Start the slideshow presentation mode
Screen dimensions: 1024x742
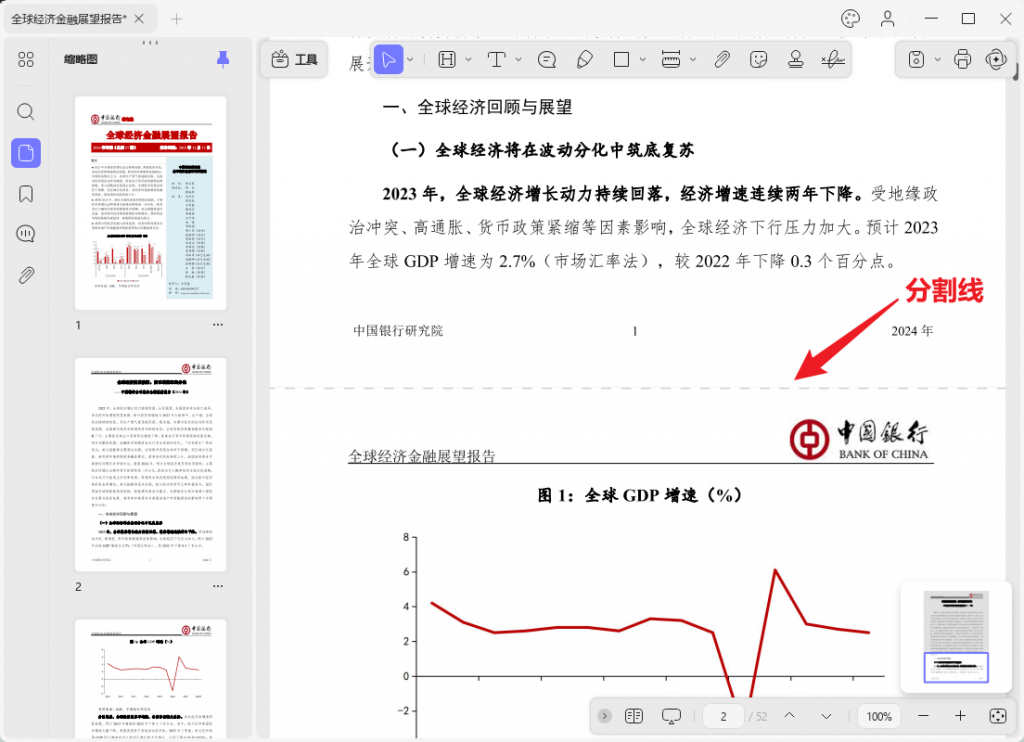coord(671,716)
